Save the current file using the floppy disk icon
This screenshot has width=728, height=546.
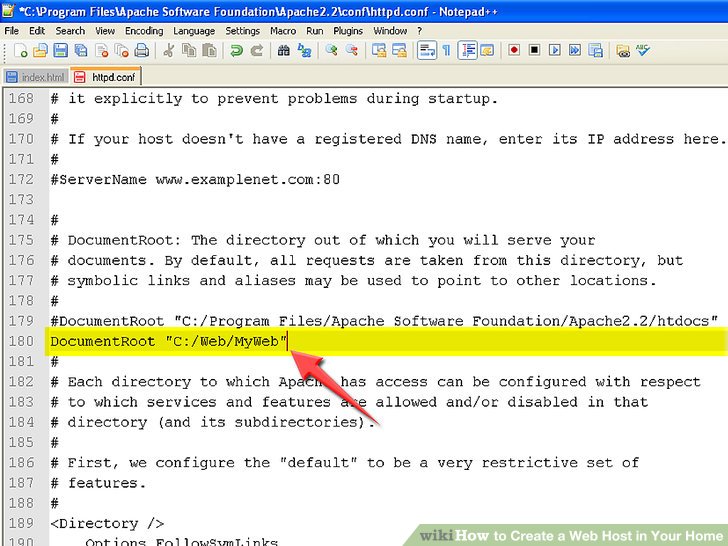(60, 50)
